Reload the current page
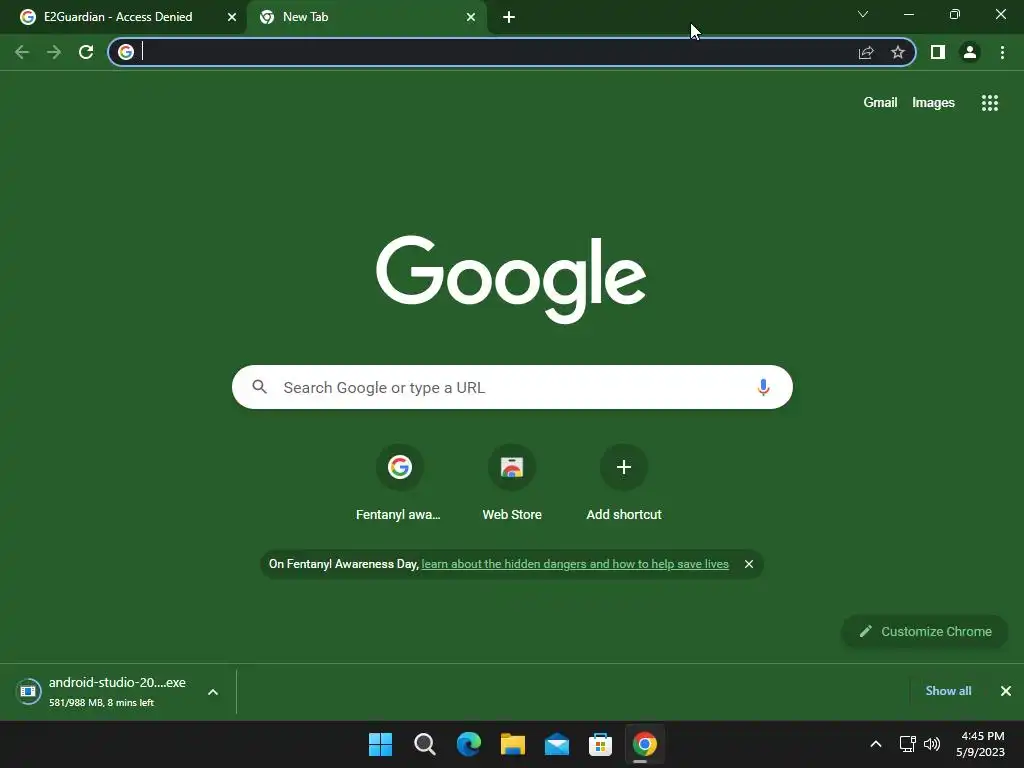The width and height of the screenshot is (1024, 768). pyautogui.click(x=86, y=52)
